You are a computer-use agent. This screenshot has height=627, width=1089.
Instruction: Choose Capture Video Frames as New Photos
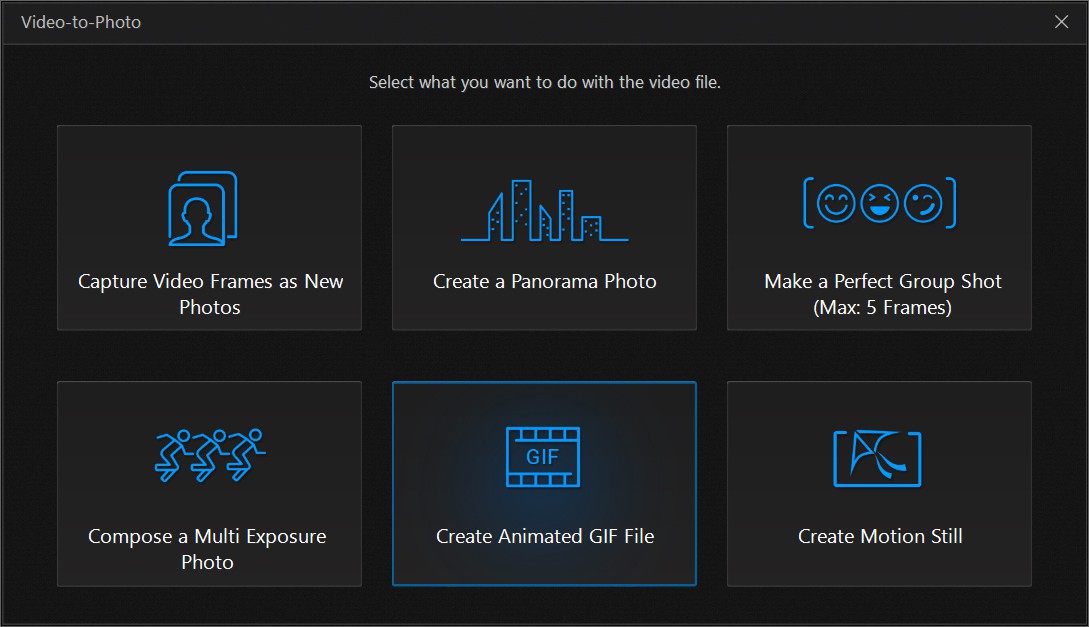click(209, 228)
